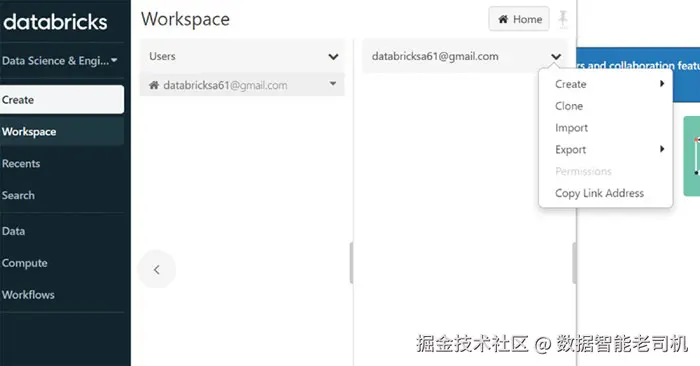Click the Workspace panel heading

185,19
